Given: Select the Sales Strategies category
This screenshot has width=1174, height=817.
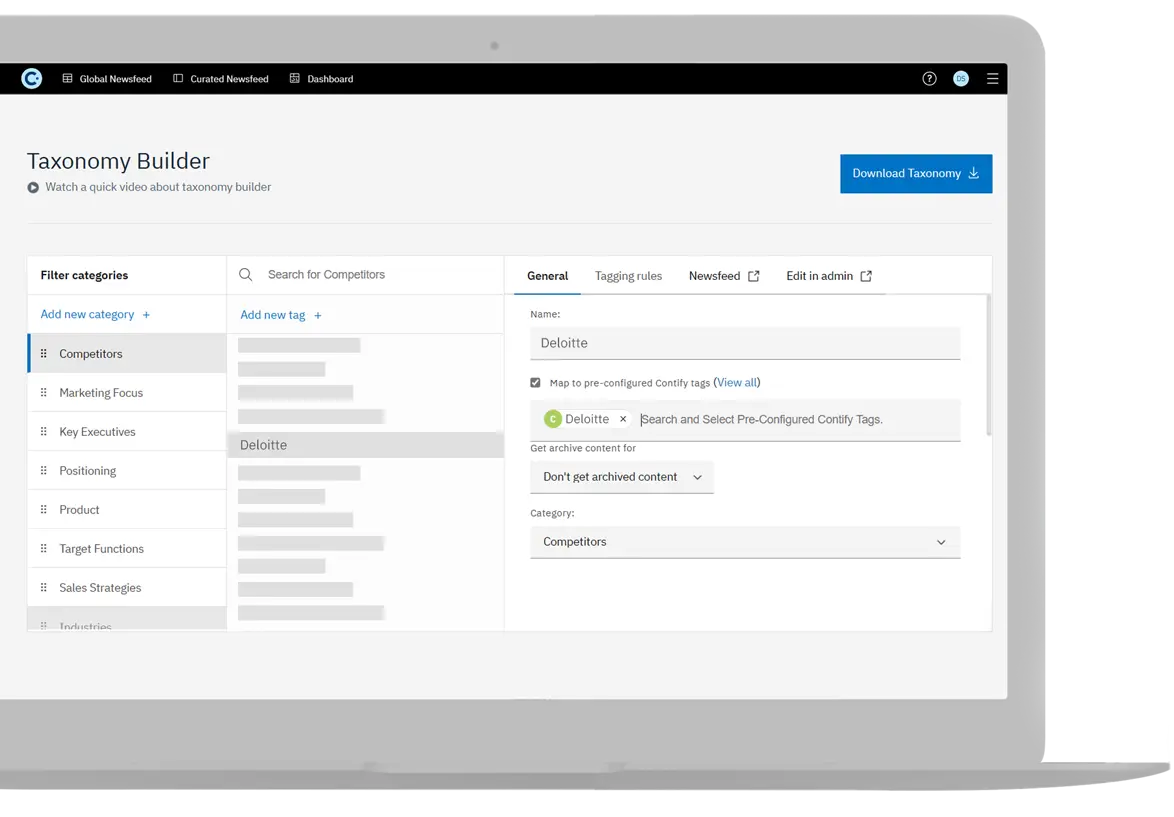Looking at the screenshot, I should (x=127, y=587).
